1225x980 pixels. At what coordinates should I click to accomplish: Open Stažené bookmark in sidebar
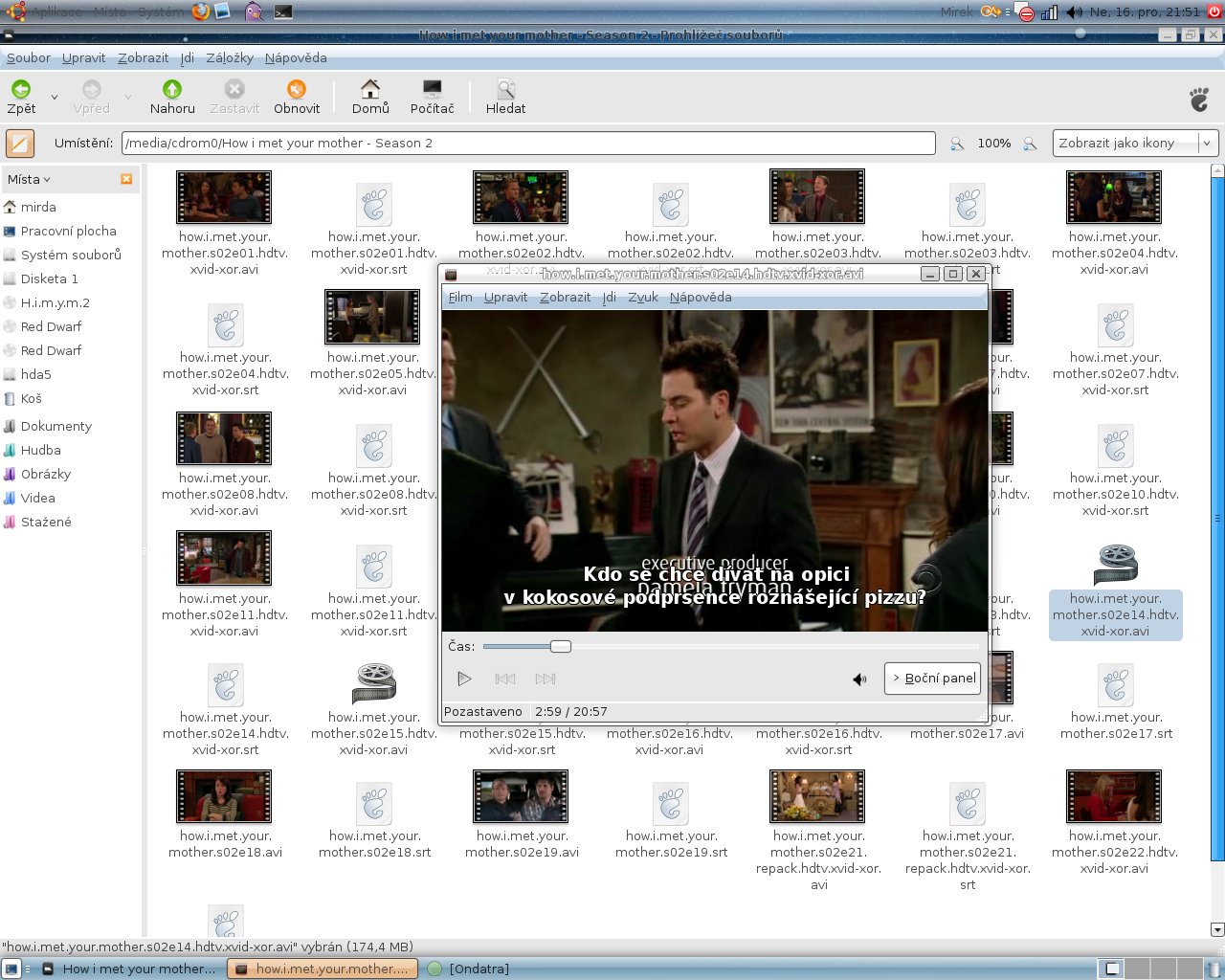45,522
